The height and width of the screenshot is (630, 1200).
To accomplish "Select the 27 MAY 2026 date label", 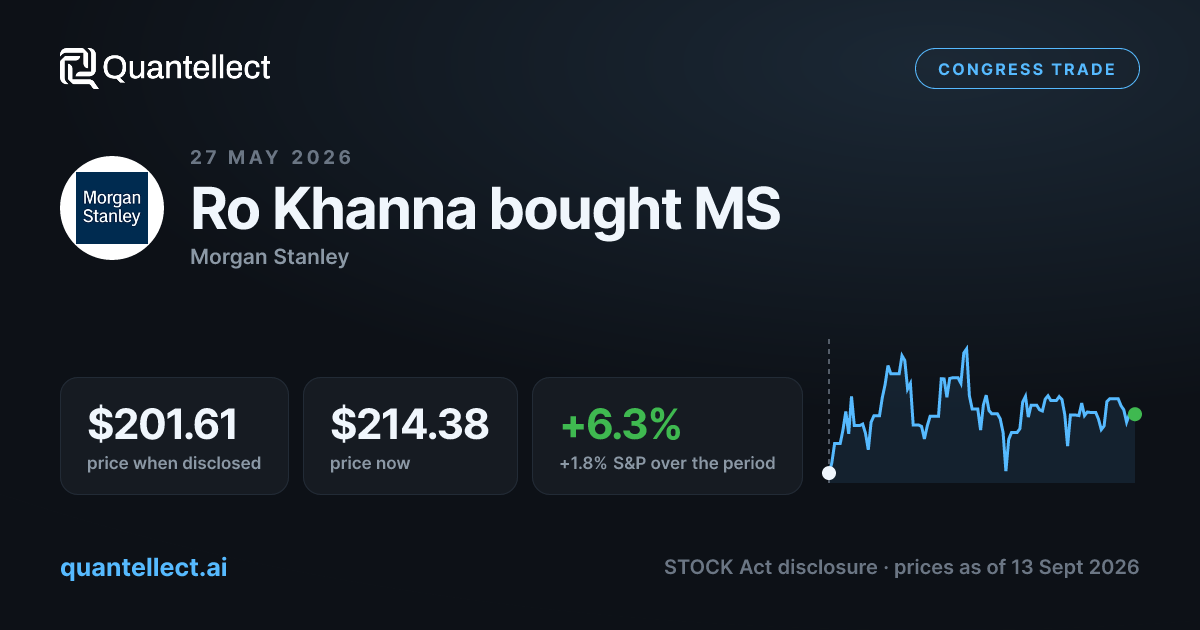I will pos(271,157).
